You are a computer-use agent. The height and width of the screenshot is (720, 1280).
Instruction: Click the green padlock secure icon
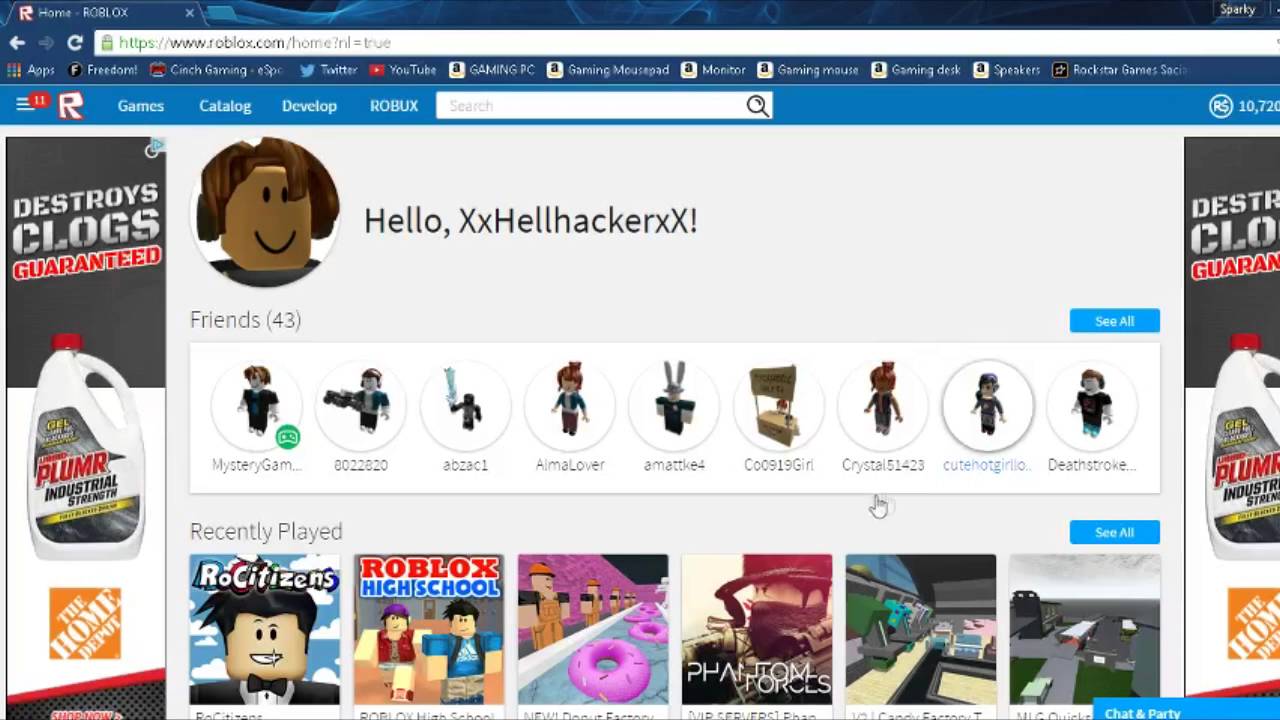(x=107, y=43)
